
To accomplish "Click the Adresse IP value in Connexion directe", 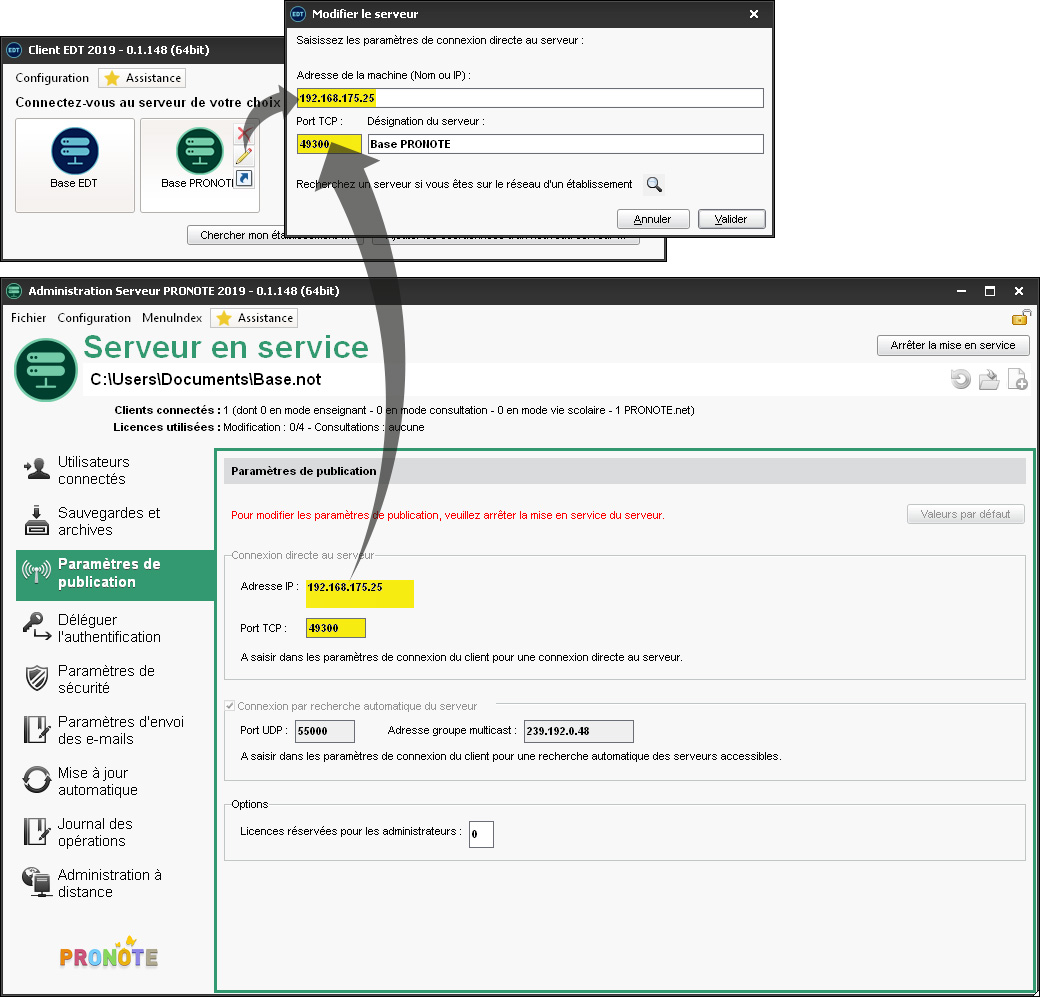I will [x=359, y=594].
